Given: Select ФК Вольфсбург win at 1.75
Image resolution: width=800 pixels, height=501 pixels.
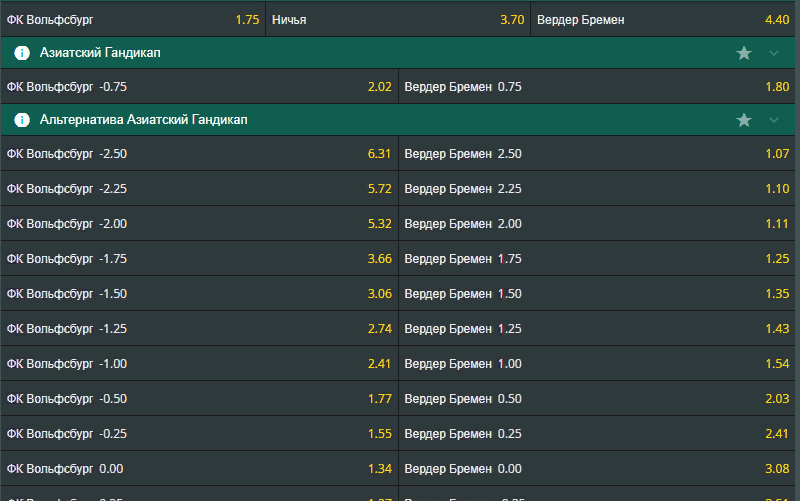Looking at the screenshot, I should (x=133, y=19).
